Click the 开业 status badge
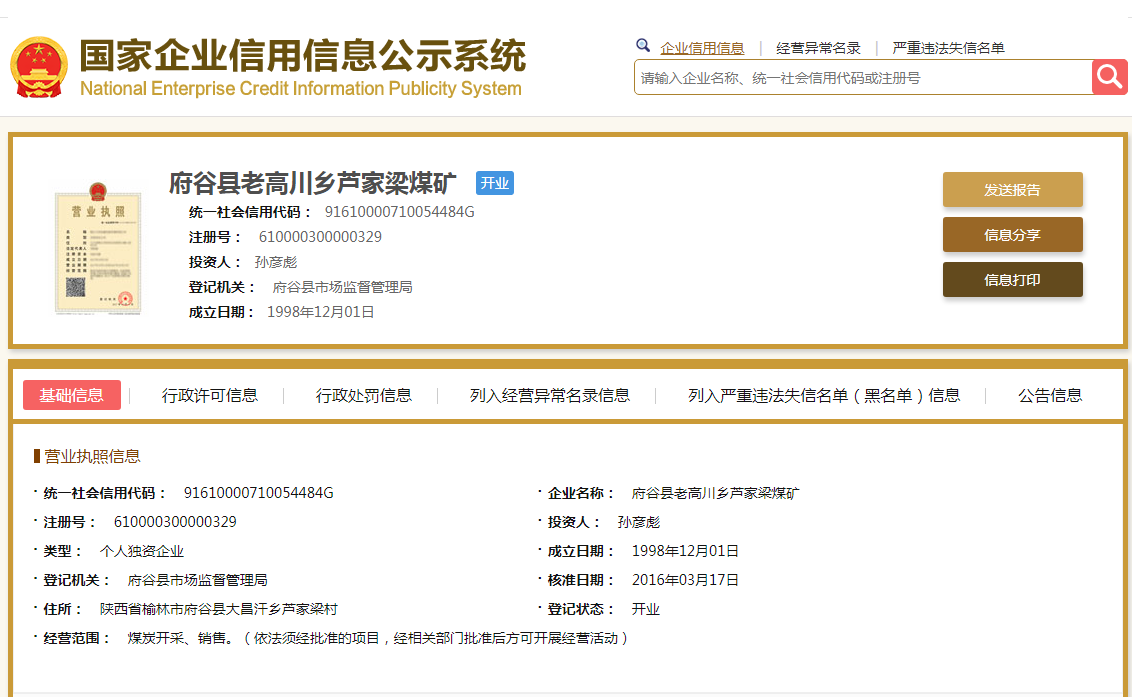 point(494,183)
